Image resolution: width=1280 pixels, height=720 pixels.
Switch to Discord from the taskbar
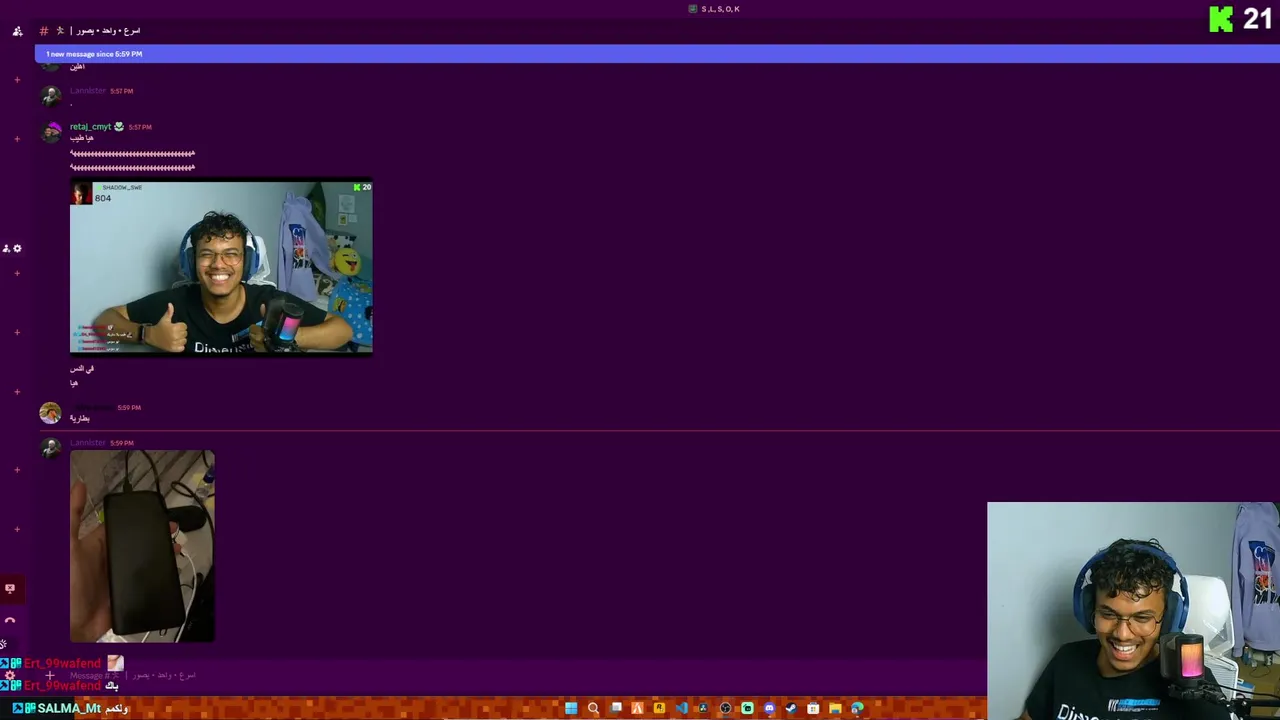click(x=769, y=708)
